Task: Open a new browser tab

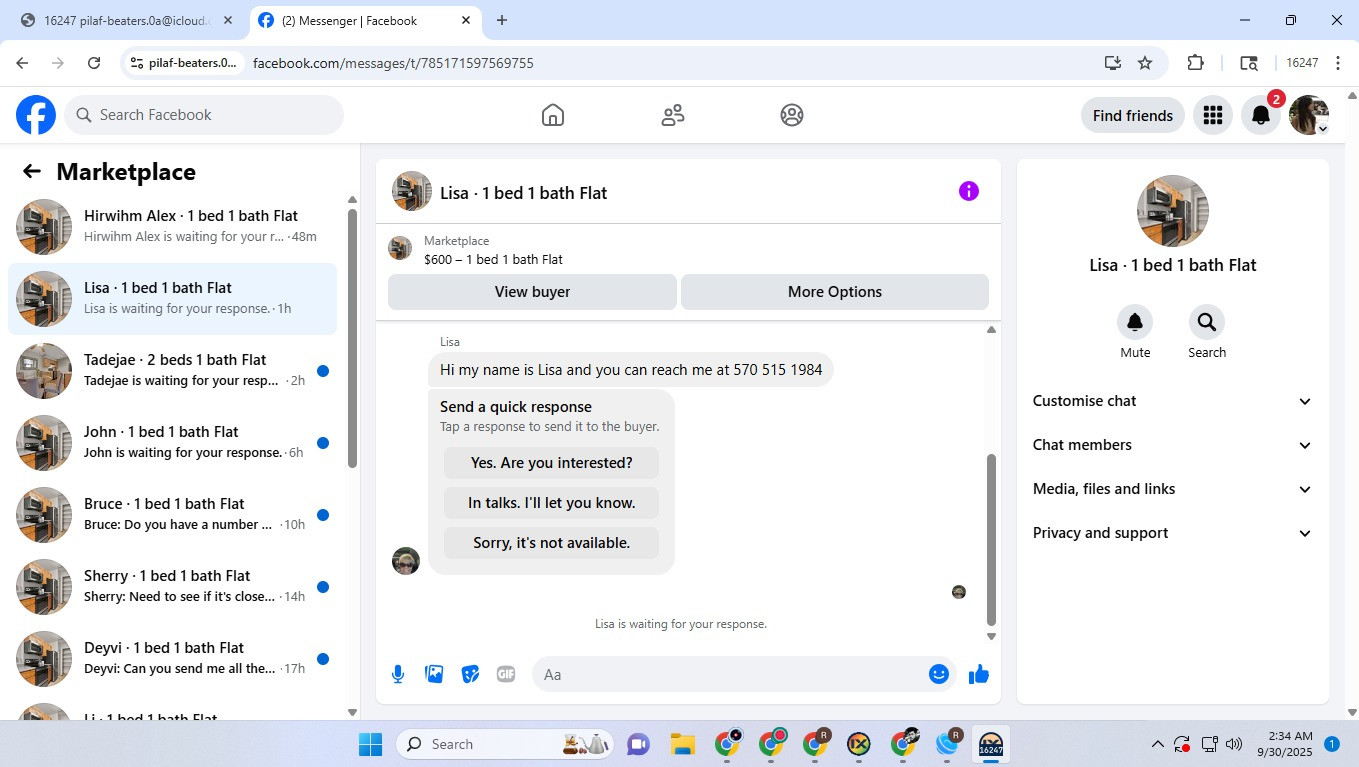Action: pyautogui.click(x=502, y=20)
